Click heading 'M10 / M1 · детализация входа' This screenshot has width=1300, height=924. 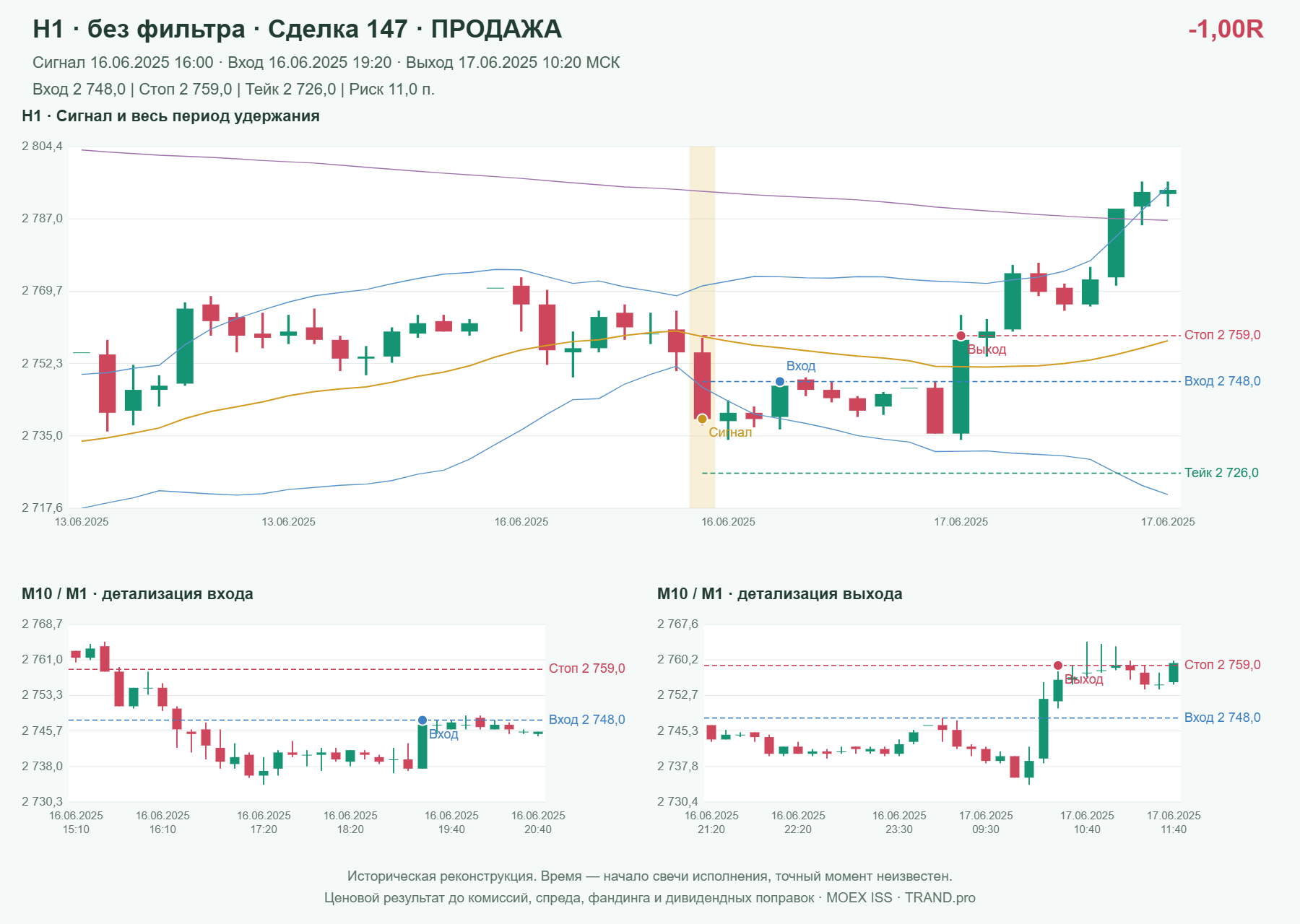(x=137, y=594)
